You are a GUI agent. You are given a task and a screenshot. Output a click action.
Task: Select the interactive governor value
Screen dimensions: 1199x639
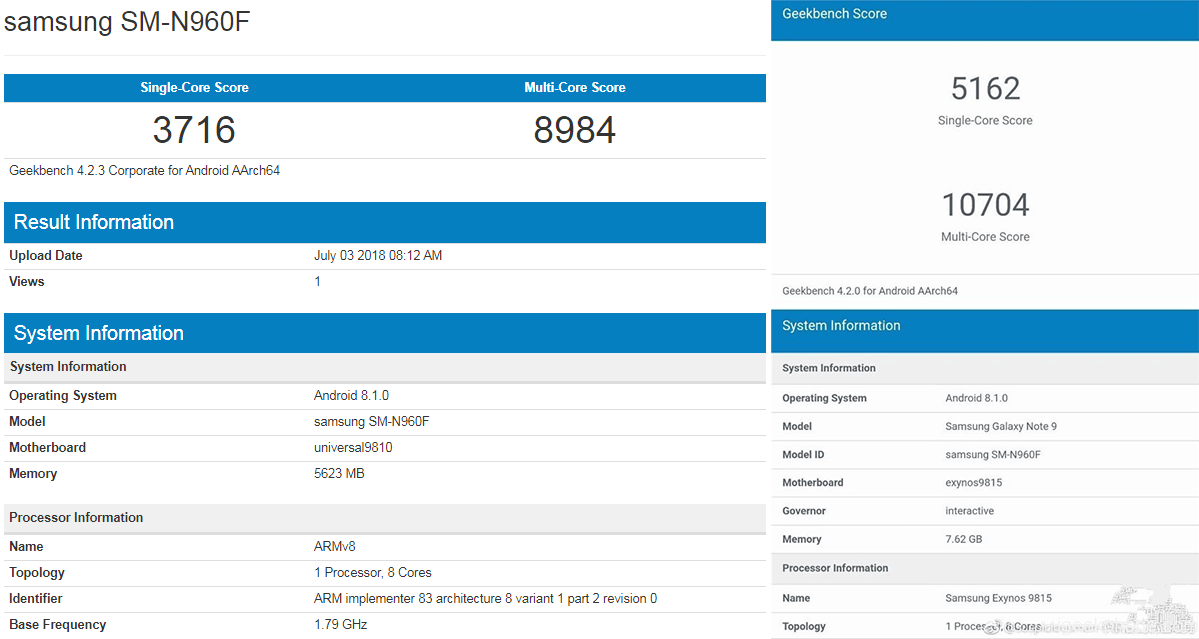point(969,511)
